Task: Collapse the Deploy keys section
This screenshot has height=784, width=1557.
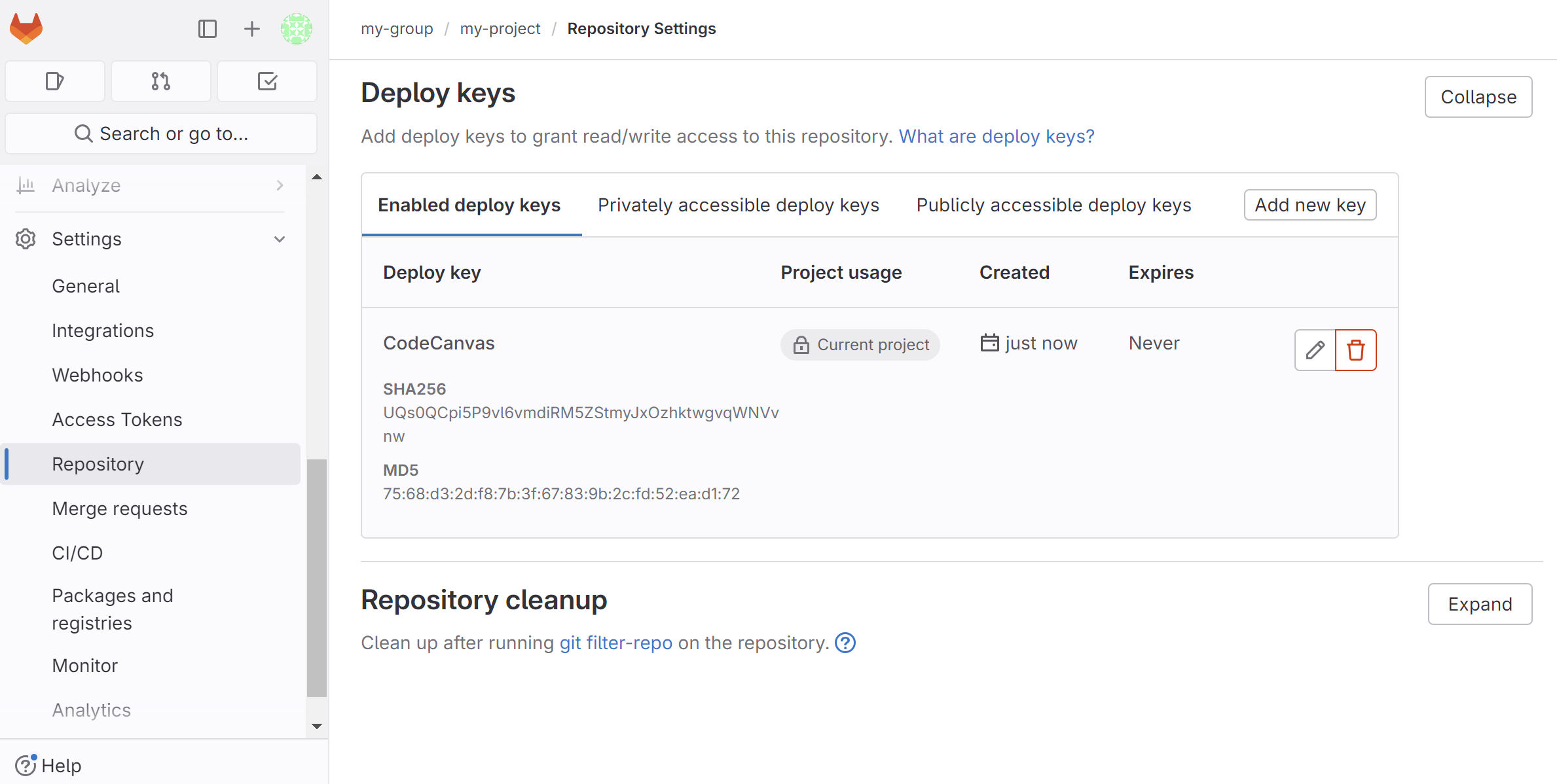Action: click(x=1478, y=97)
